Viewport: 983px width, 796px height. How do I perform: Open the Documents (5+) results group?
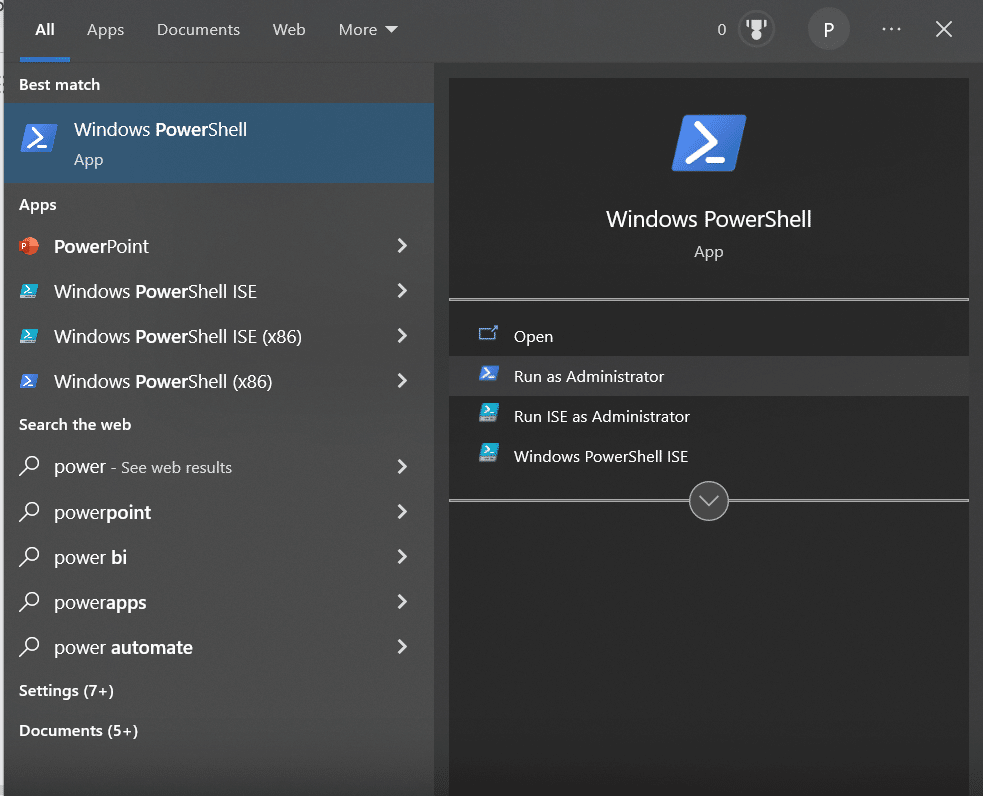coord(78,731)
